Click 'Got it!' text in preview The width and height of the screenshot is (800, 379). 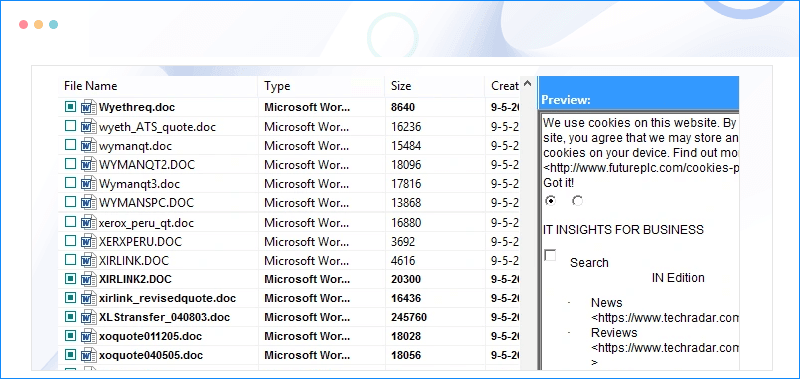[559, 183]
